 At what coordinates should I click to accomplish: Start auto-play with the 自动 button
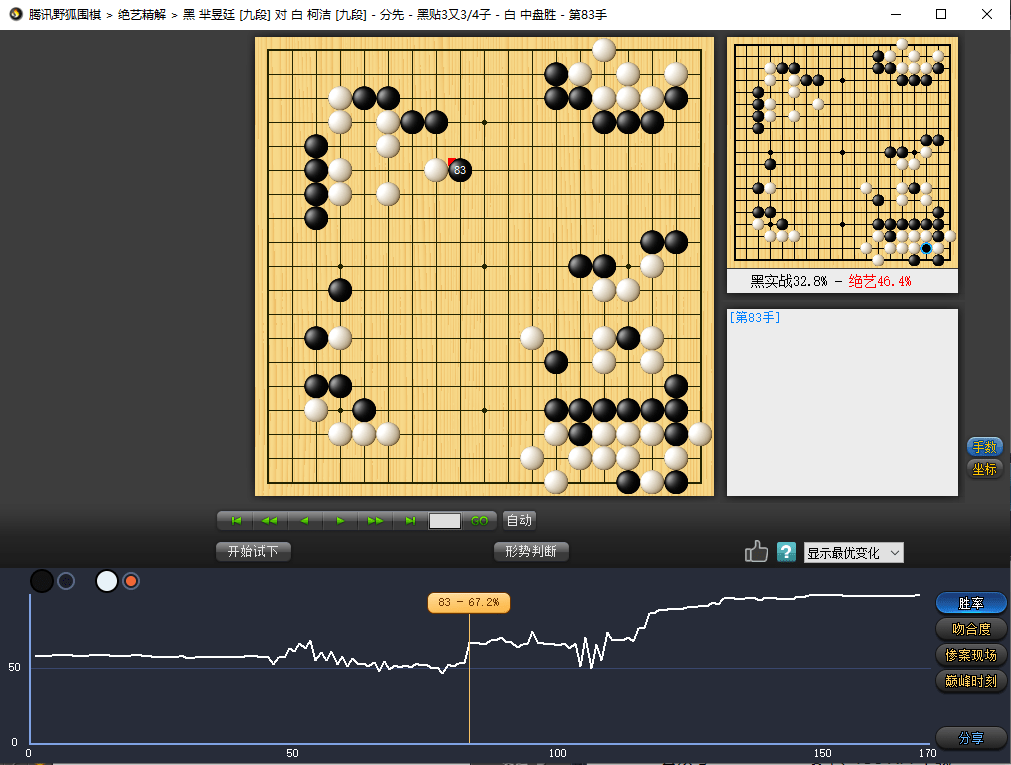tap(519, 521)
